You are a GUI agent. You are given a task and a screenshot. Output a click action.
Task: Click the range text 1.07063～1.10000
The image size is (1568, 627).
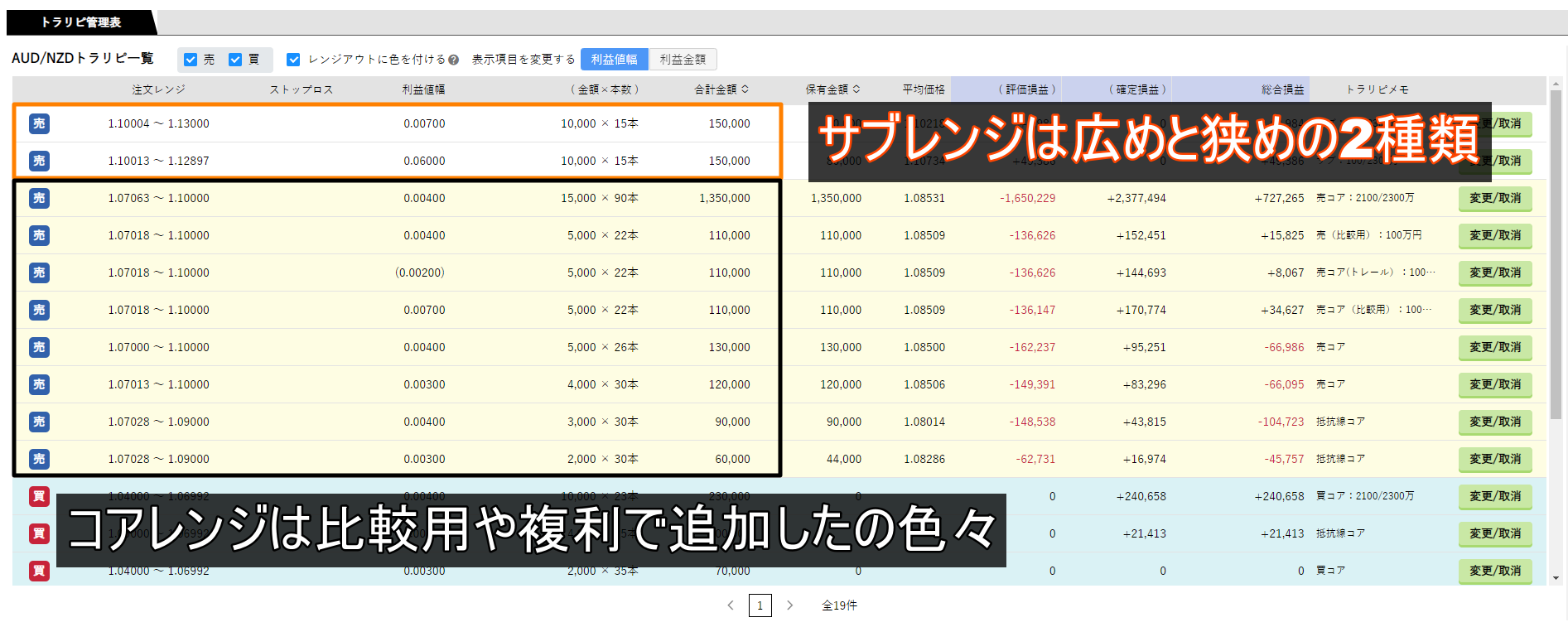[158, 198]
